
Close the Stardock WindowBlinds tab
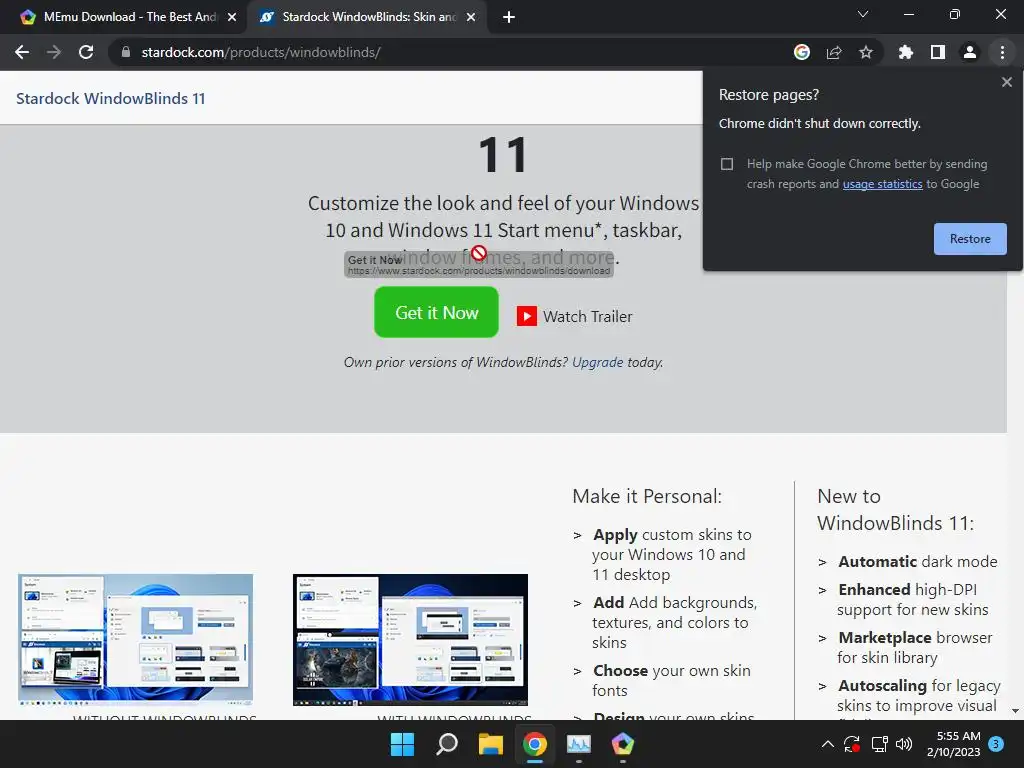click(471, 17)
